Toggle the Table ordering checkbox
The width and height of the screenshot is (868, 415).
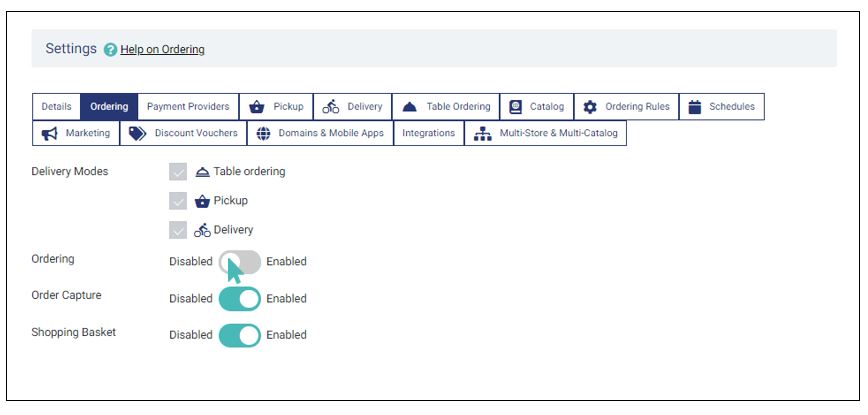pyautogui.click(x=178, y=172)
